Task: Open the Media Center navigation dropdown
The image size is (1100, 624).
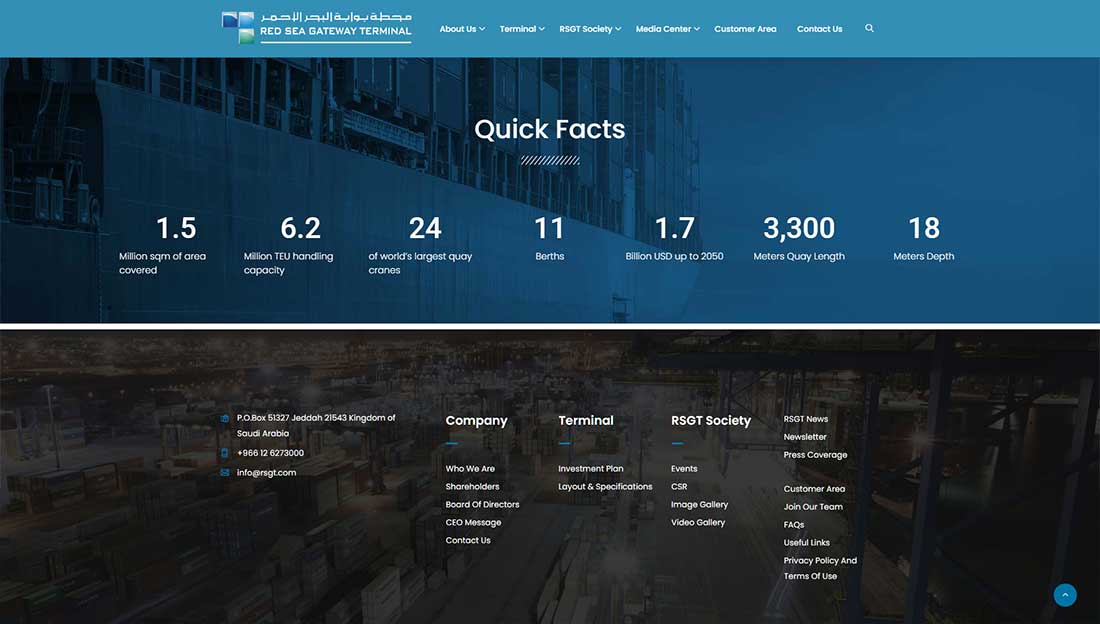Action: tap(667, 29)
